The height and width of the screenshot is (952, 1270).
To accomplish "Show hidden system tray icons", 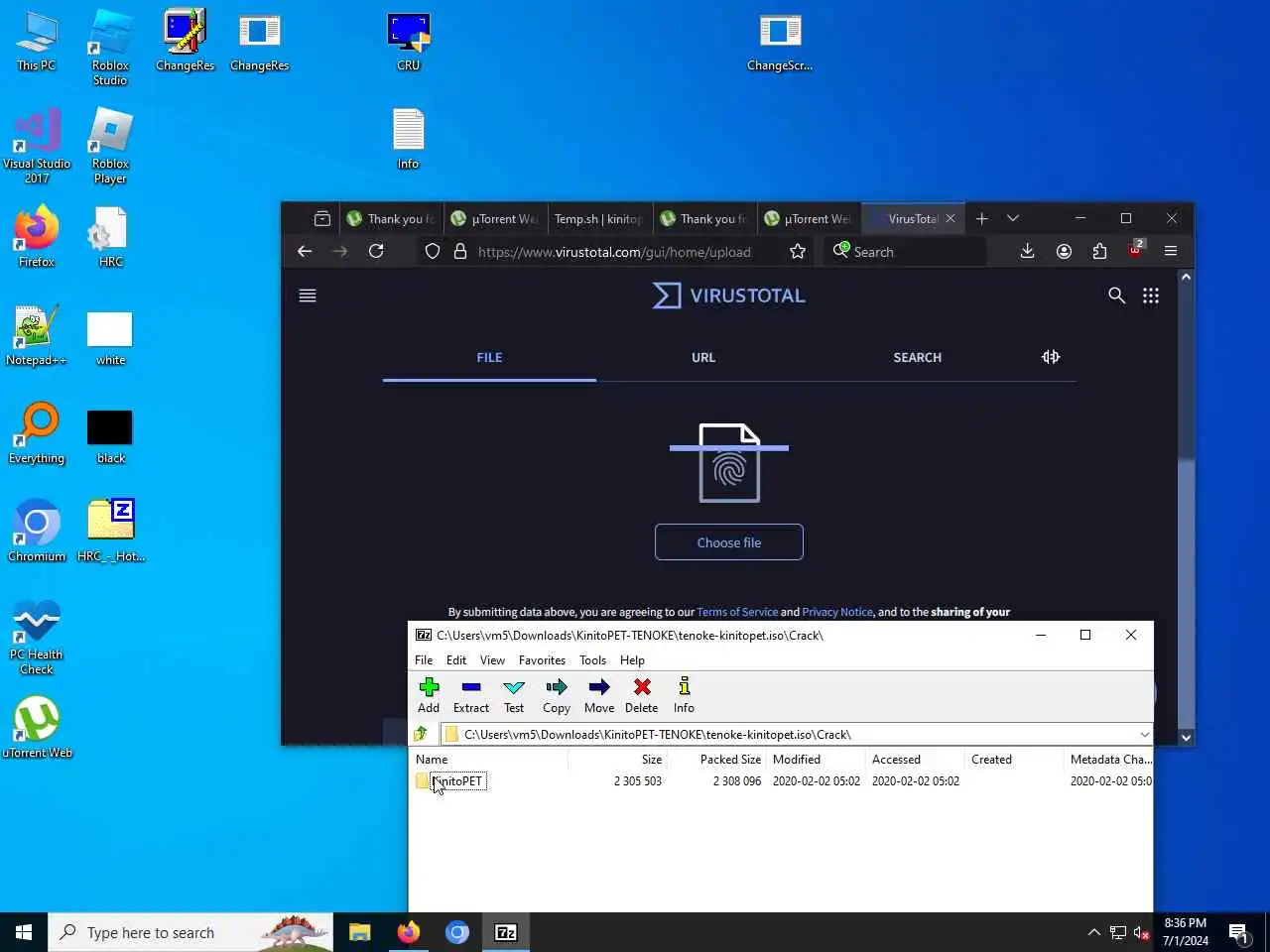I will (1093, 932).
